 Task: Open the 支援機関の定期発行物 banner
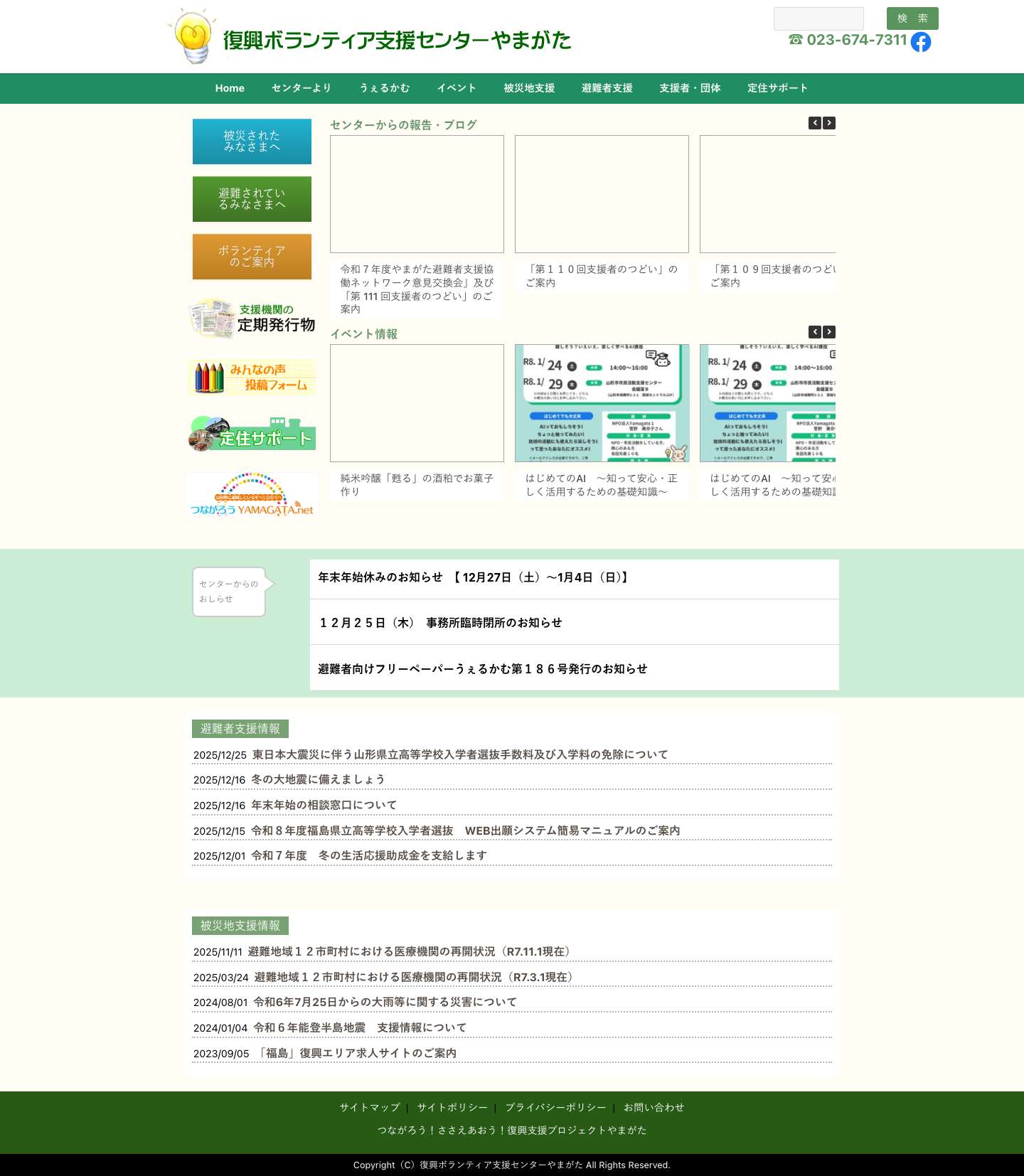[252, 318]
